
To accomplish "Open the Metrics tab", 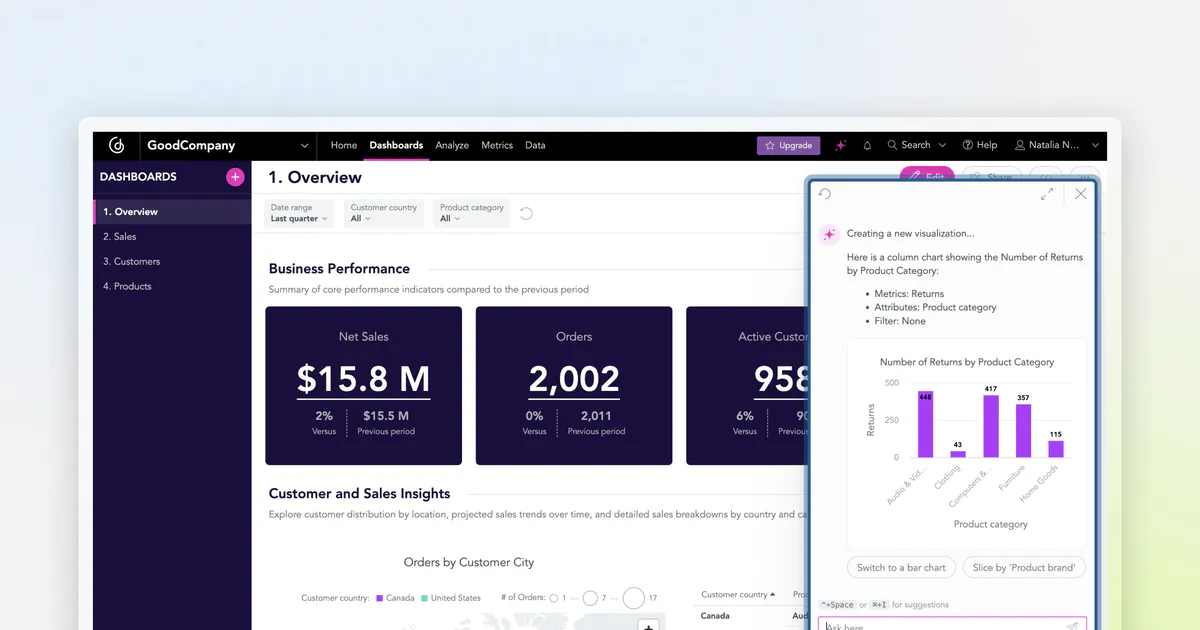I will tap(497, 145).
